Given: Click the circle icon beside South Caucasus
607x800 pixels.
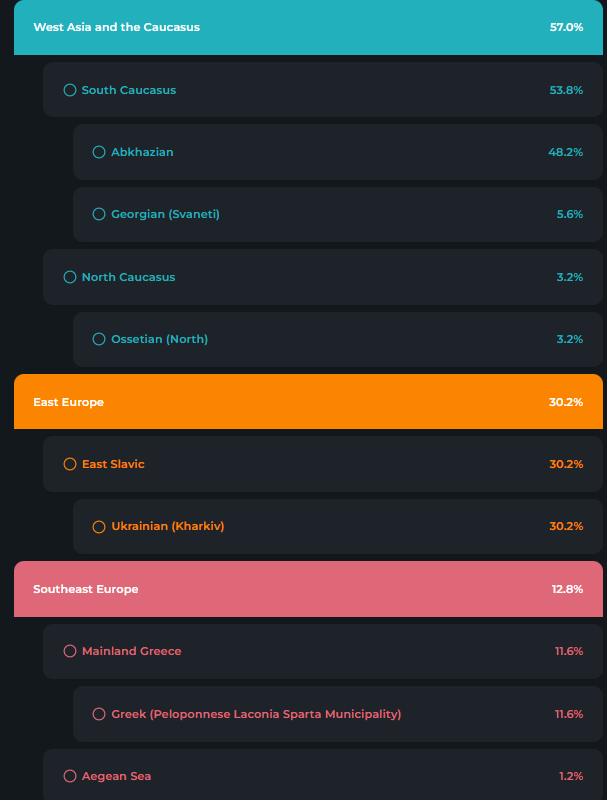Looking at the screenshot, I should pyautogui.click(x=70, y=90).
